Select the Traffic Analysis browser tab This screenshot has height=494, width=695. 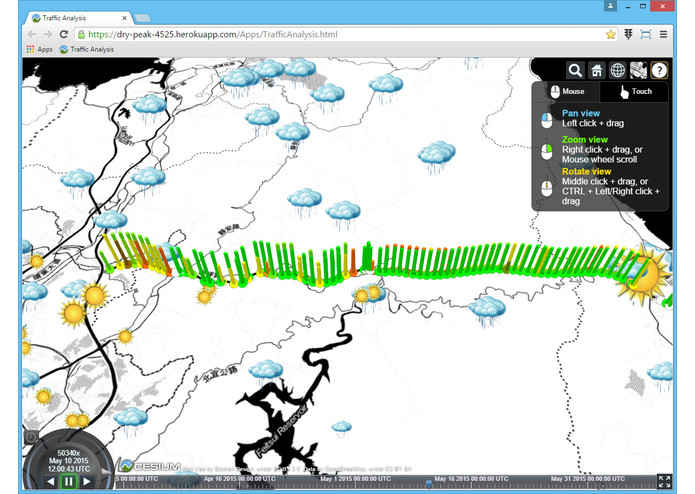tap(78, 18)
